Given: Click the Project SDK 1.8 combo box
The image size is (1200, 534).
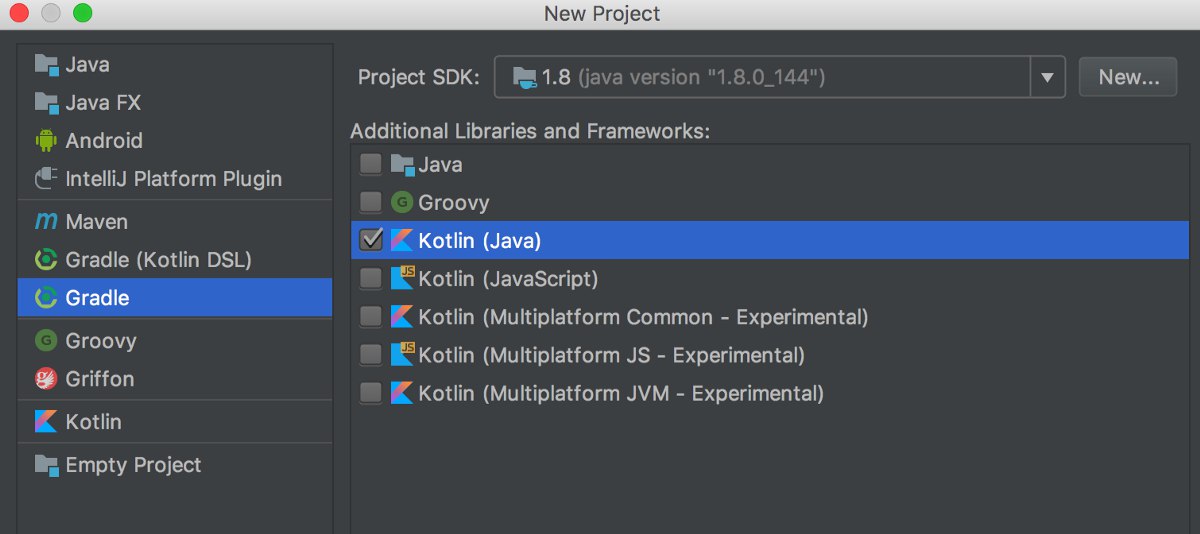Looking at the screenshot, I should tap(779, 77).
